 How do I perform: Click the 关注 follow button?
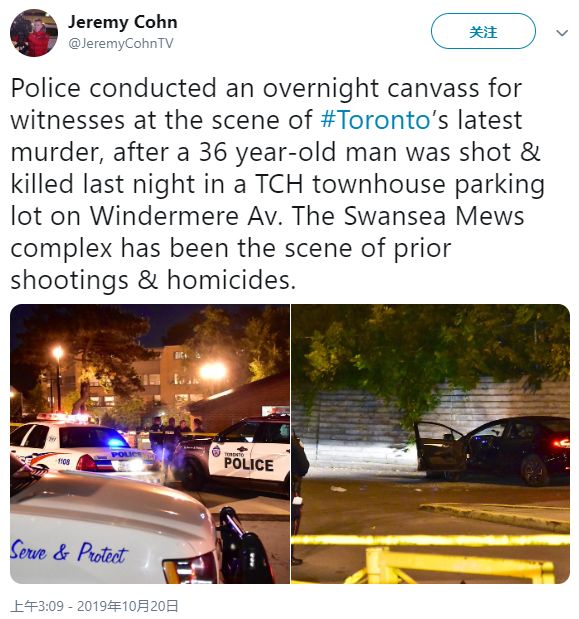[483, 32]
